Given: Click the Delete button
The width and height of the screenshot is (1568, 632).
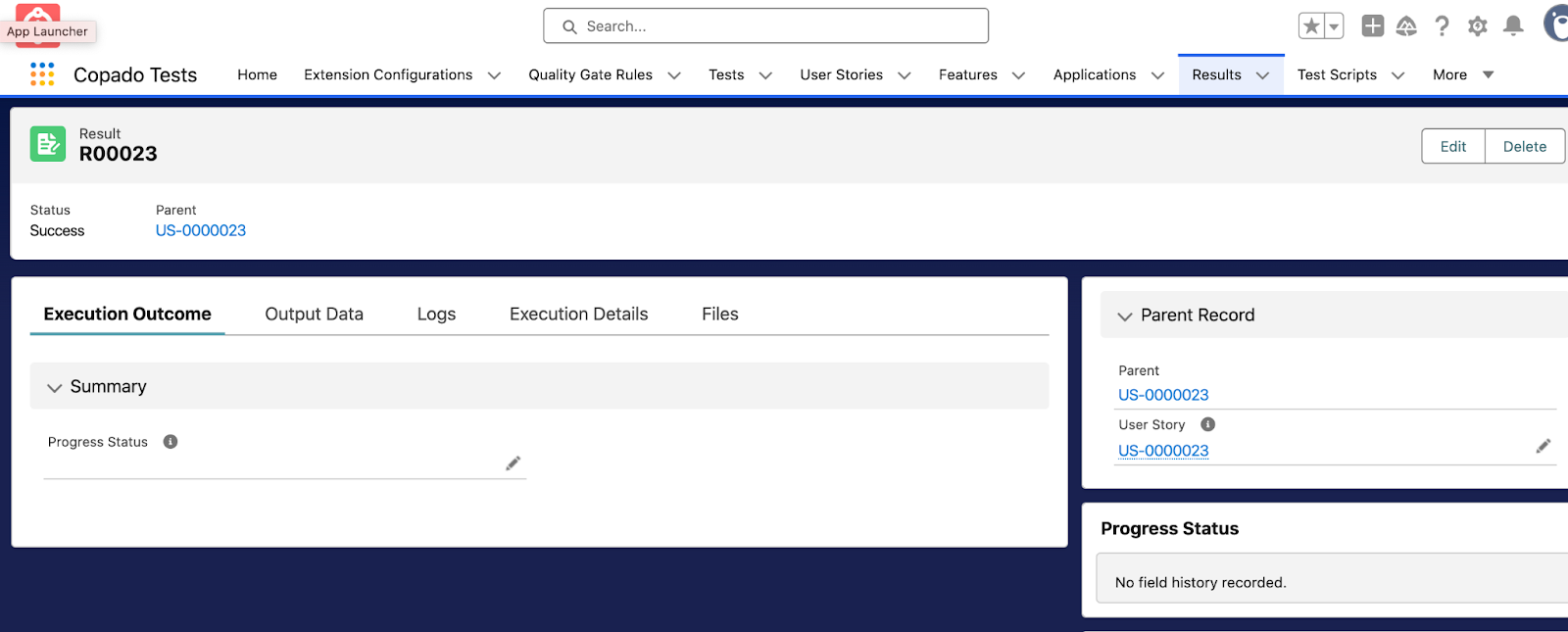Looking at the screenshot, I should click(1525, 146).
